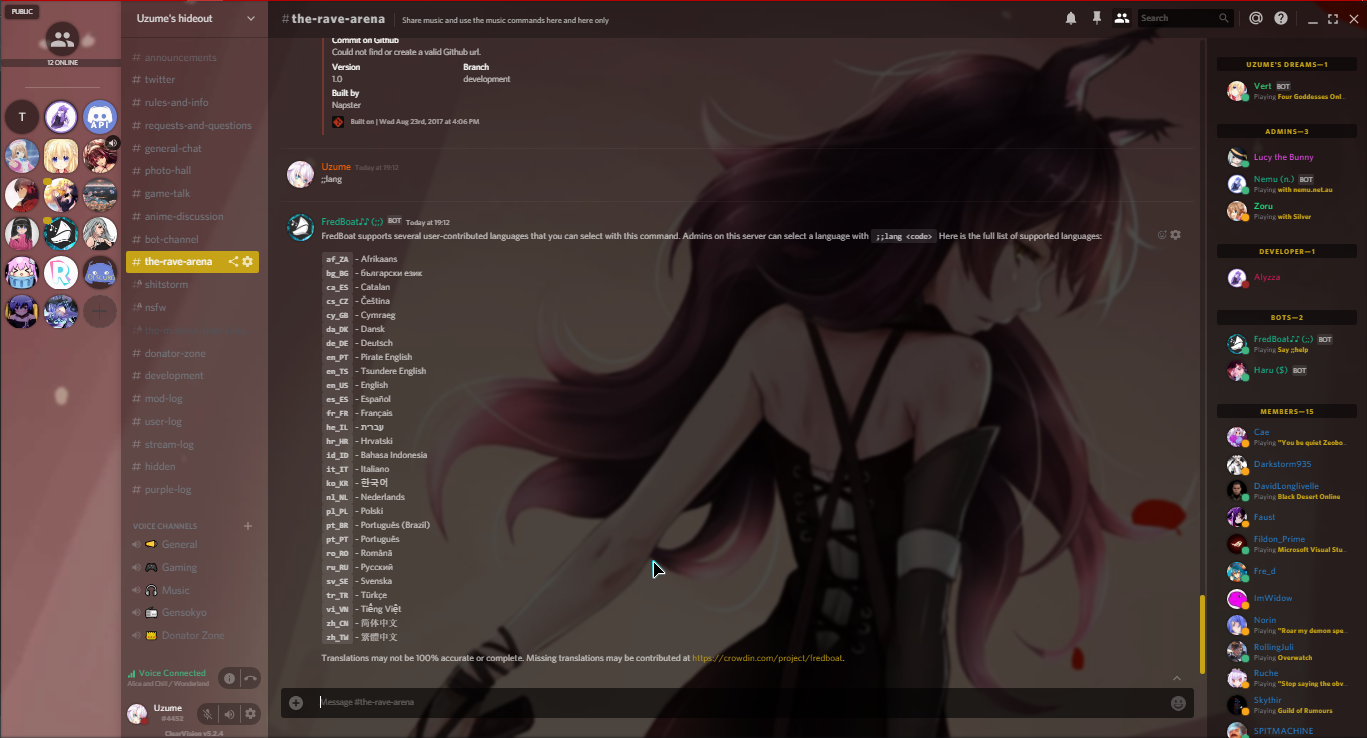The width and height of the screenshot is (1367, 738).
Task: Open user settings gear beside Uzume
Action: click(x=250, y=713)
